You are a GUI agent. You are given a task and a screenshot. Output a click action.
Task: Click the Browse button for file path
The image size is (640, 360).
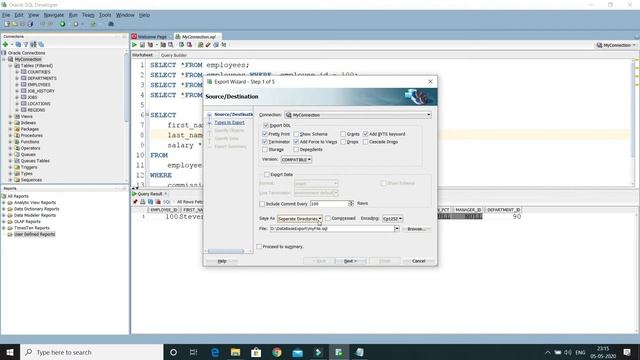click(416, 229)
